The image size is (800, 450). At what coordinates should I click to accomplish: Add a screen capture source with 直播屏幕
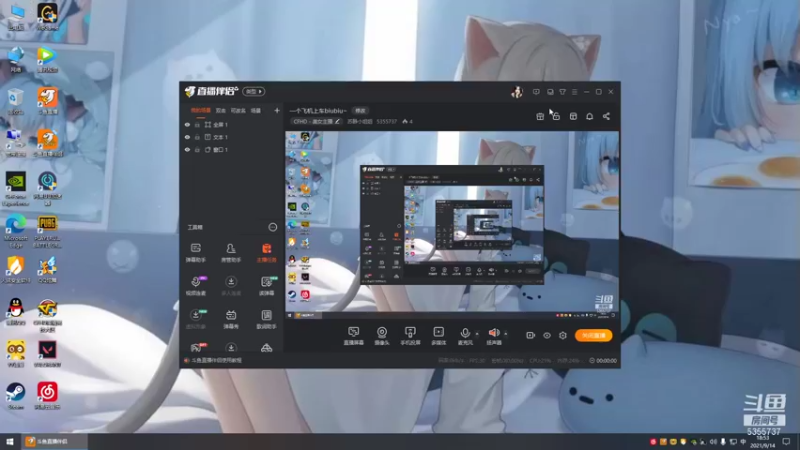pyautogui.click(x=354, y=336)
